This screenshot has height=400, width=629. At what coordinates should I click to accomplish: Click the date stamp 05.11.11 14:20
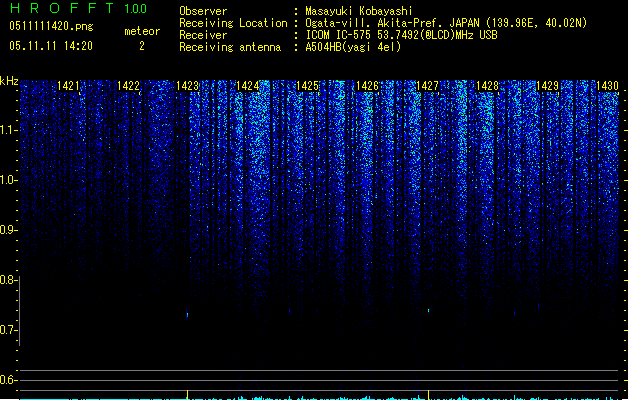pyautogui.click(x=51, y=46)
